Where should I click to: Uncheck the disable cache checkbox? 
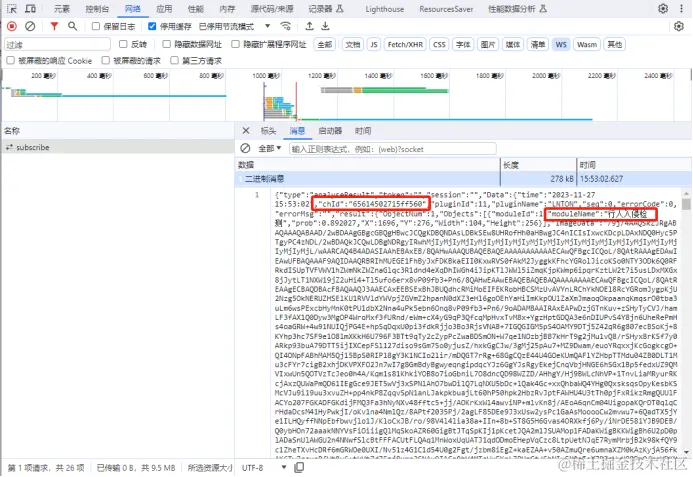pos(152,27)
